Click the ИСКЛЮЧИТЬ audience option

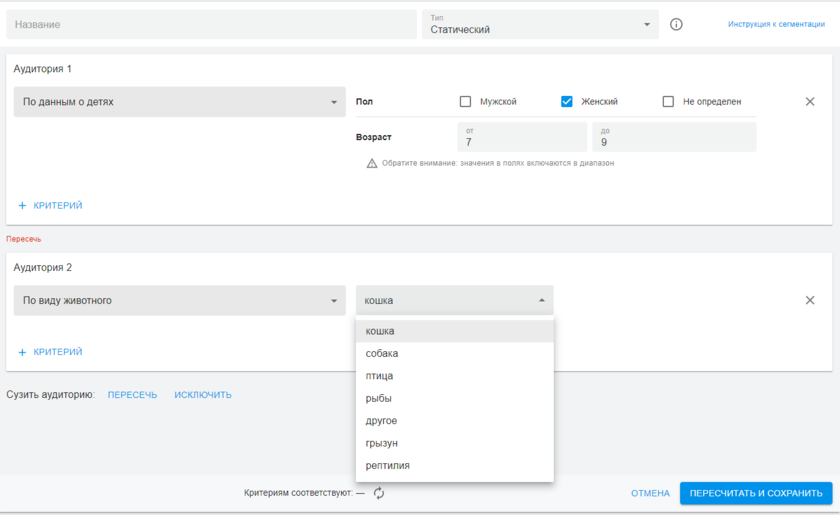[x=203, y=395]
